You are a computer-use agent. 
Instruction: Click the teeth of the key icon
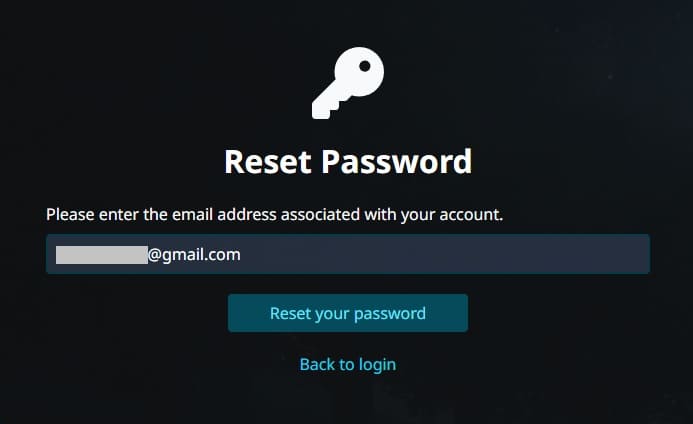click(327, 108)
